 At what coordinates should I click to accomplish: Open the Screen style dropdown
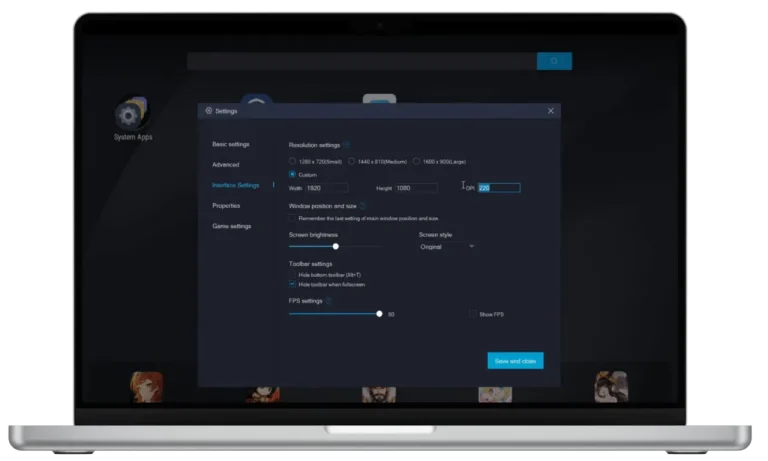[447, 247]
